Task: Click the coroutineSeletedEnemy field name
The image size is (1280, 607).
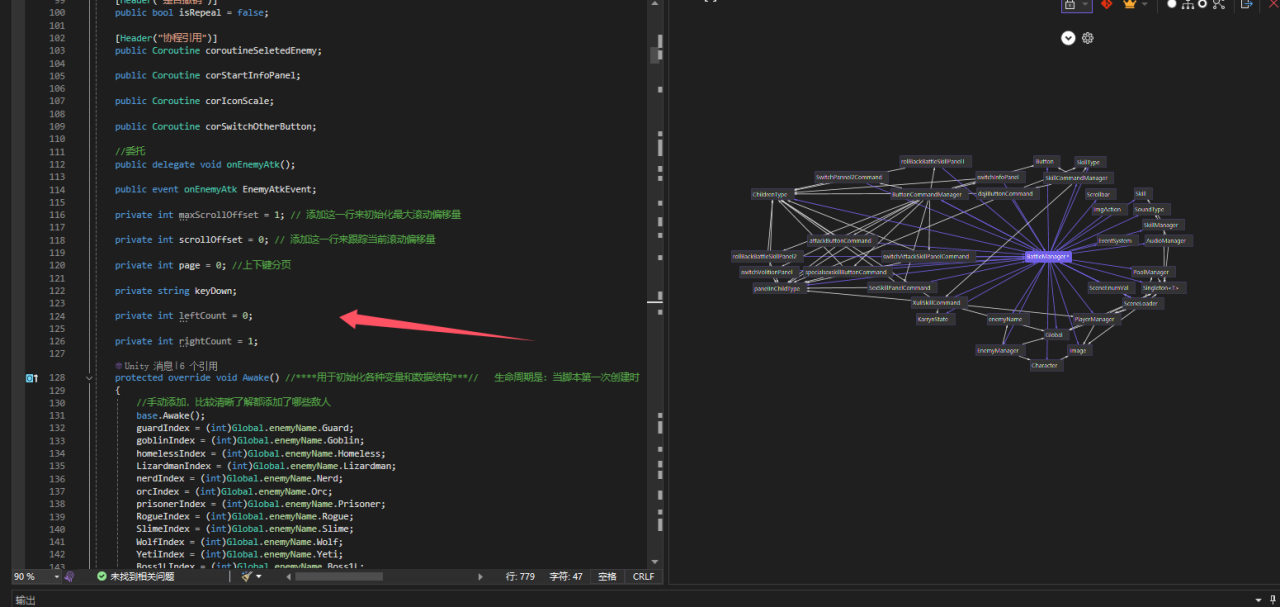Action: coord(264,50)
